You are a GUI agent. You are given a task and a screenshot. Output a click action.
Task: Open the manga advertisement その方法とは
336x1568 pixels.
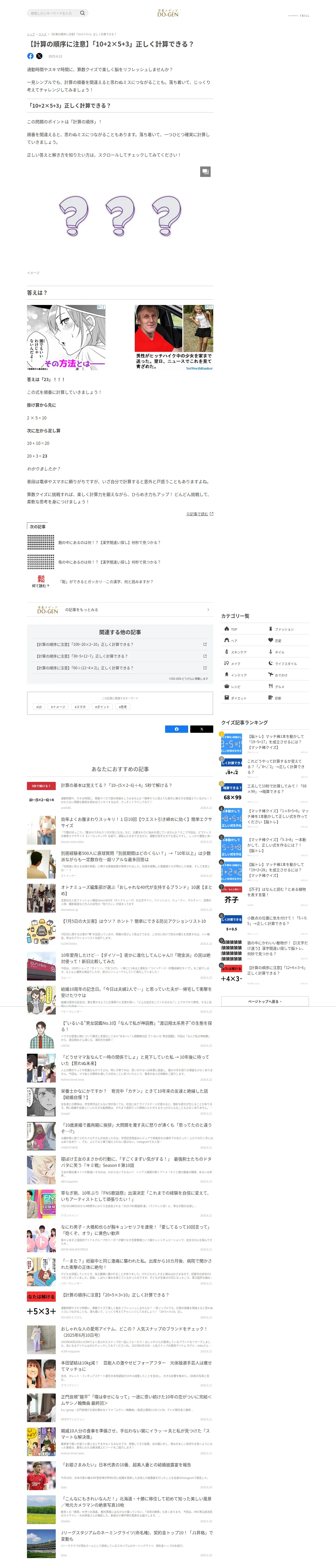tap(66, 338)
